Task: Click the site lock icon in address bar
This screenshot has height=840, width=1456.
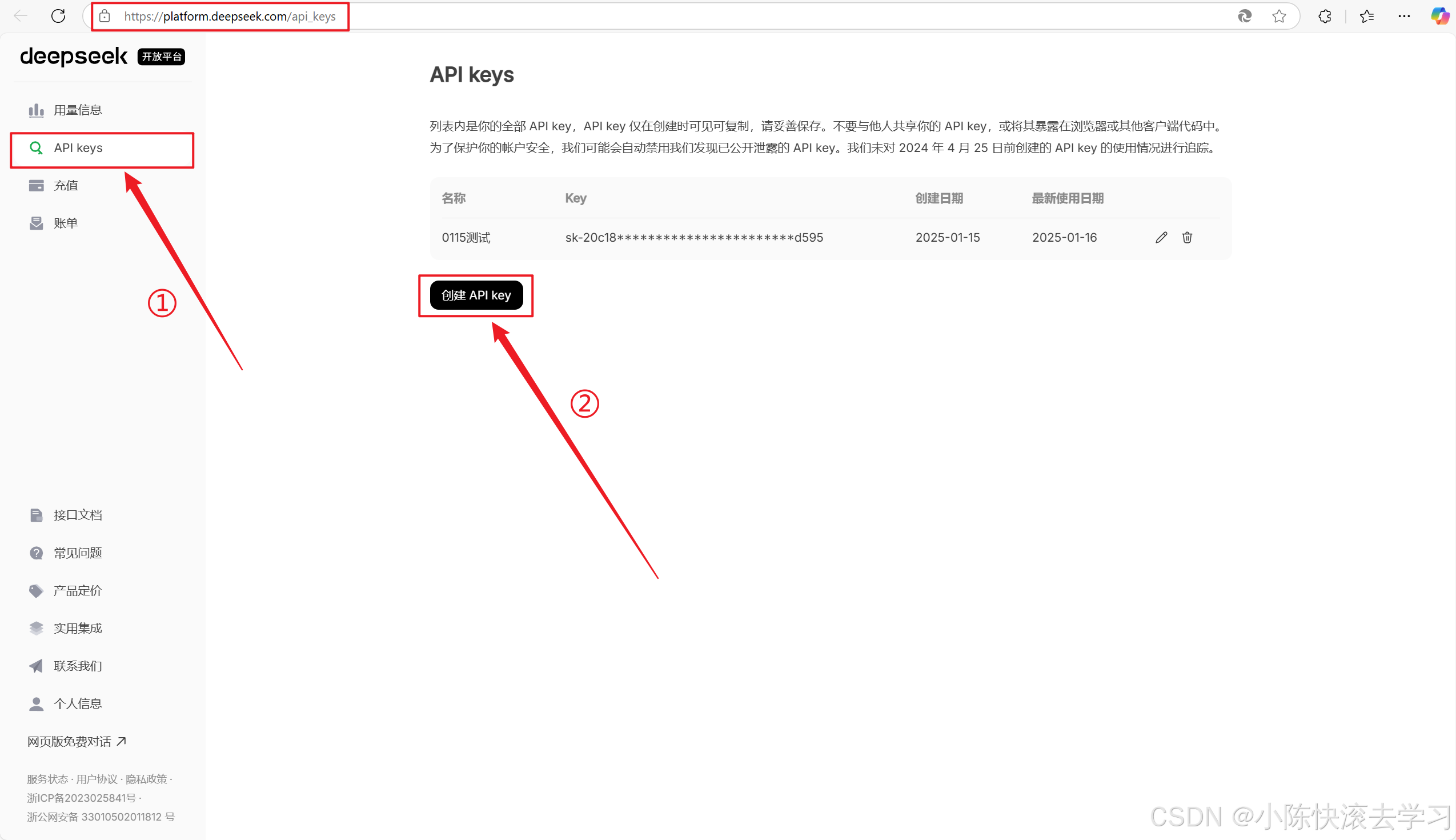Action: click(x=105, y=16)
